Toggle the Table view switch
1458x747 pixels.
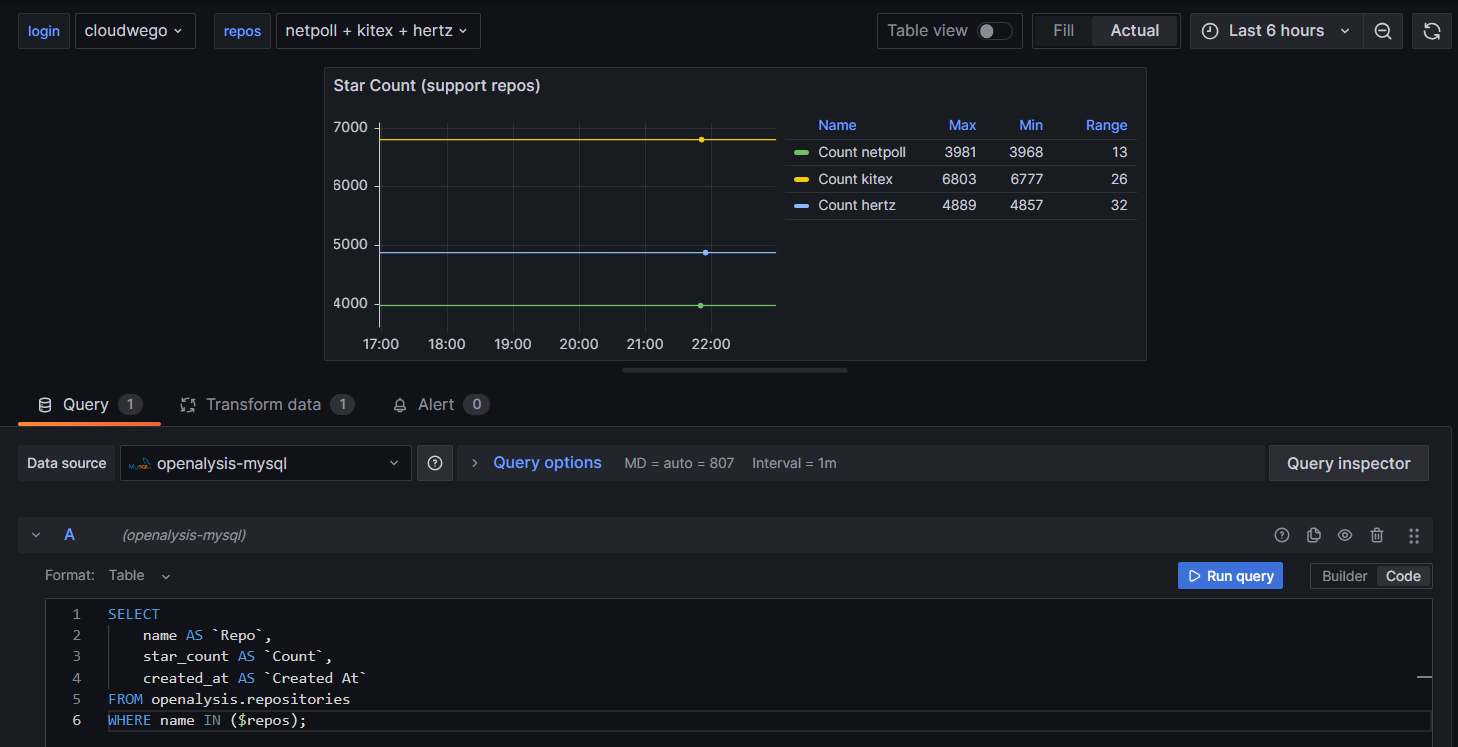pos(994,31)
